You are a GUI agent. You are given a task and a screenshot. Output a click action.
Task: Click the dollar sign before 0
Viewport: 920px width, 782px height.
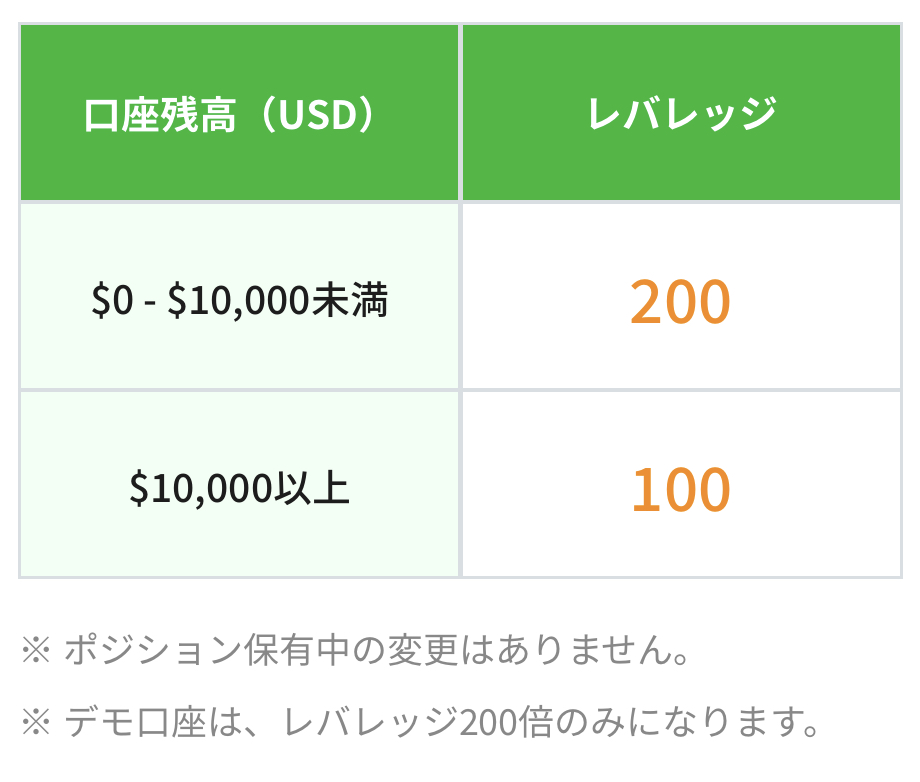click(100, 300)
